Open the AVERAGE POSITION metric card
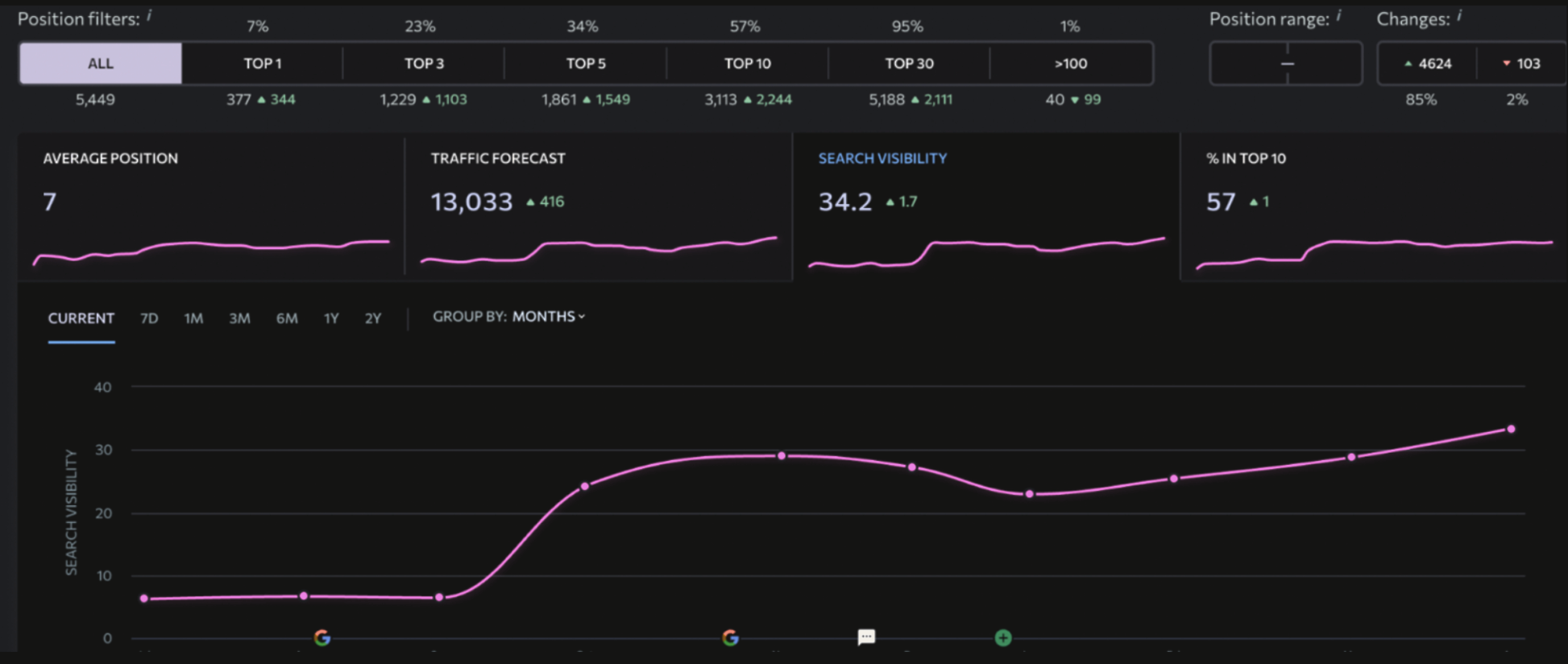This screenshot has height=664, width=1568. coord(211,207)
